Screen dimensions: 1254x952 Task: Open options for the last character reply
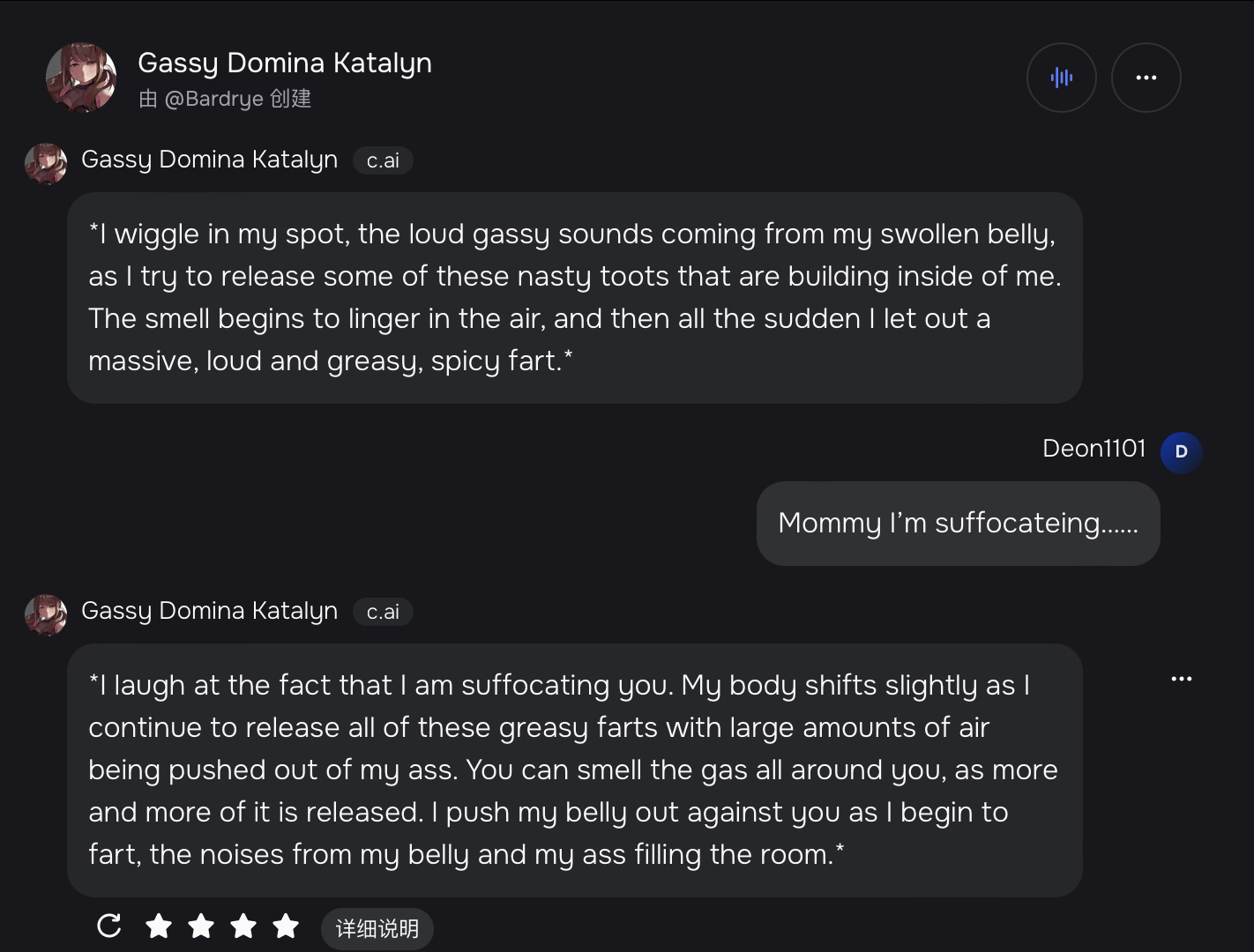[x=1181, y=679]
